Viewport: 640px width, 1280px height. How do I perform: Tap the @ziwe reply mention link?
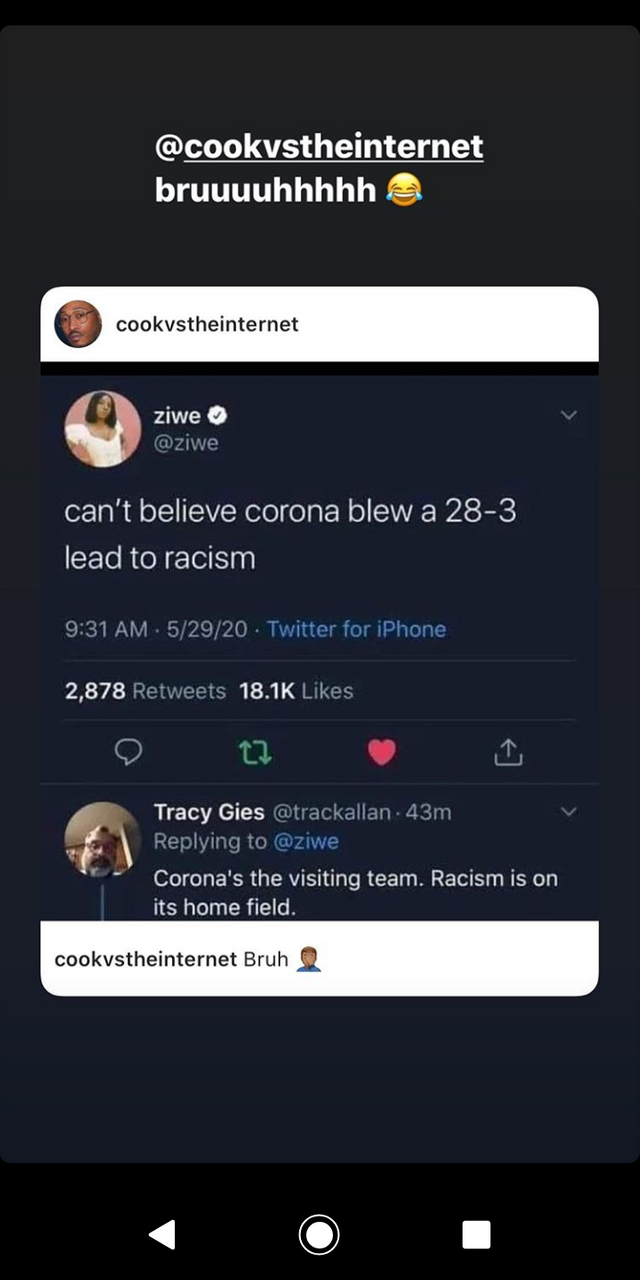(x=305, y=842)
